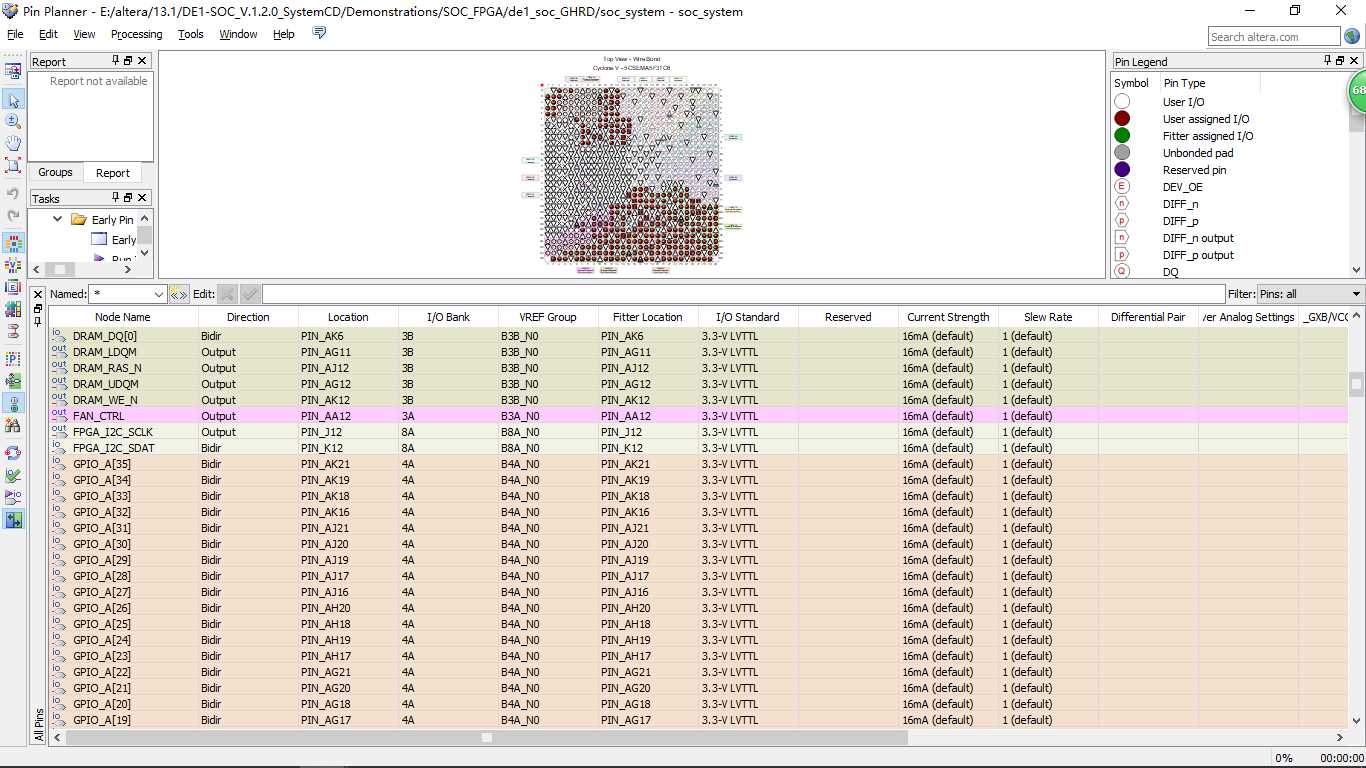This screenshot has height=768, width=1366.
Task: Click the binoculars find icon
Action: click(13, 425)
